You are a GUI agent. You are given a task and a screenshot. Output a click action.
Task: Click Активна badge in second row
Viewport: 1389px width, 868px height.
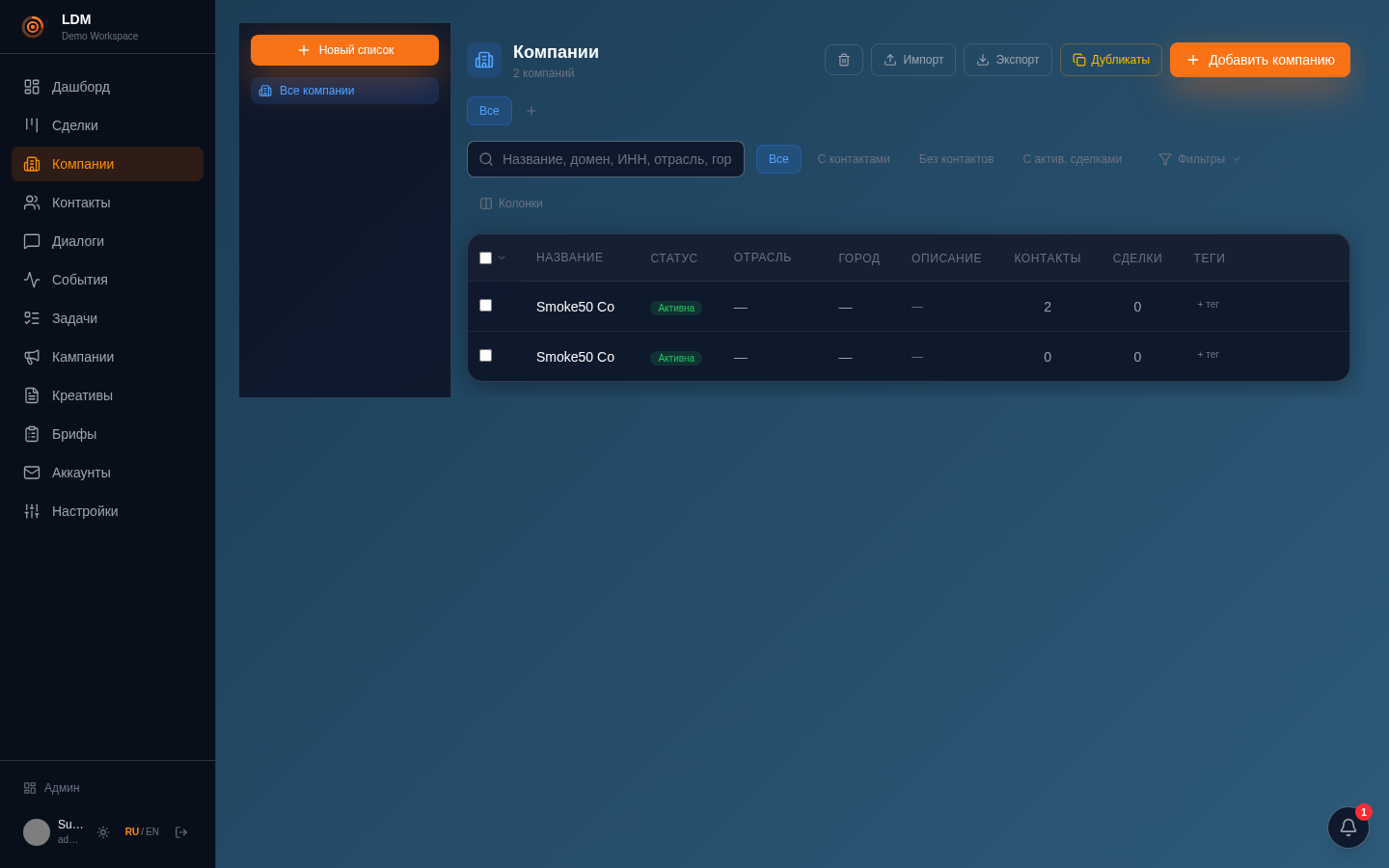tap(676, 358)
